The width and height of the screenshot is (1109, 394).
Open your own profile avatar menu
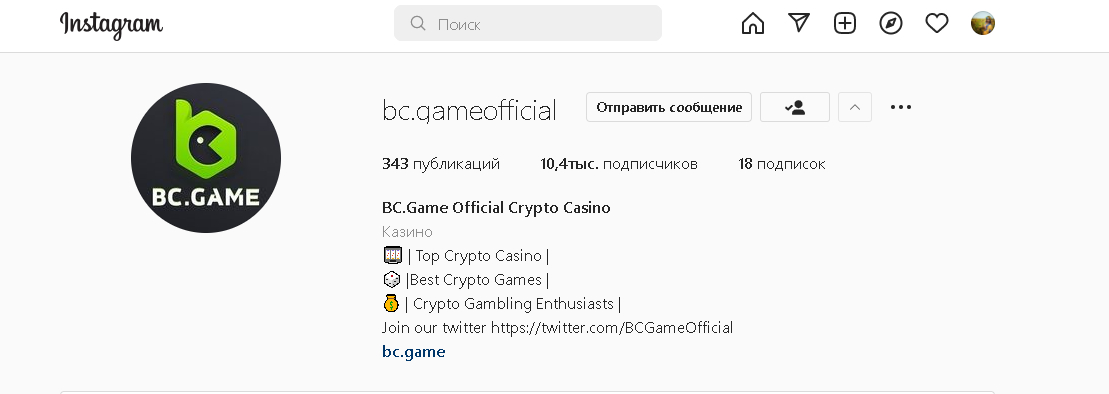click(982, 23)
